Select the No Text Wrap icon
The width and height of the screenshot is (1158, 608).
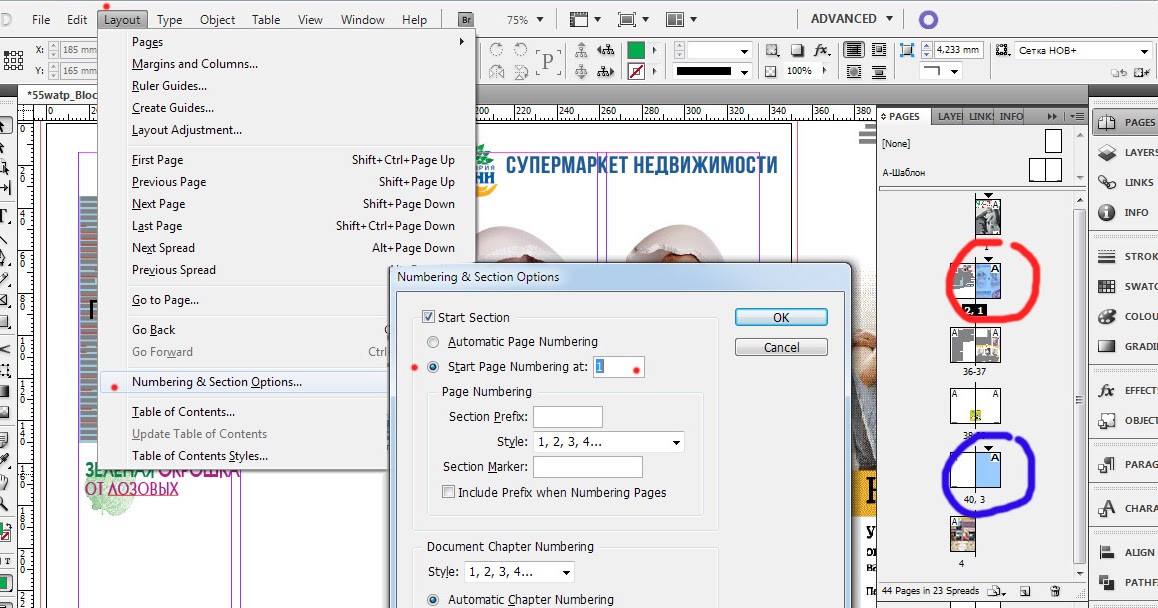pyautogui.click(x=854, y=50)
